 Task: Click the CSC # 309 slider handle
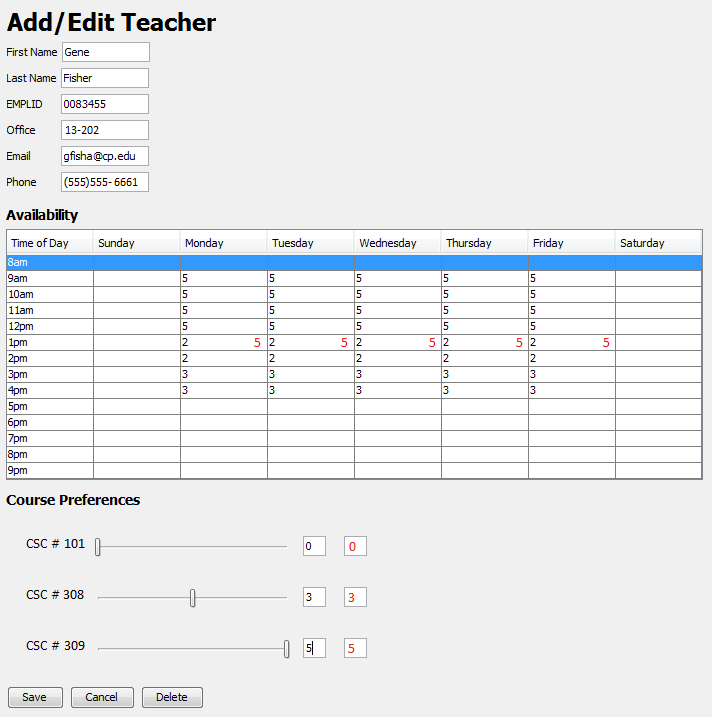(287, 649)
